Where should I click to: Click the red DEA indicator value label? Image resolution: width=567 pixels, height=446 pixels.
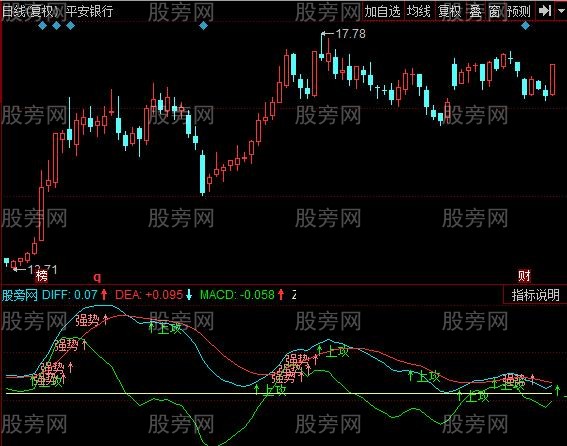click(149, 295)
